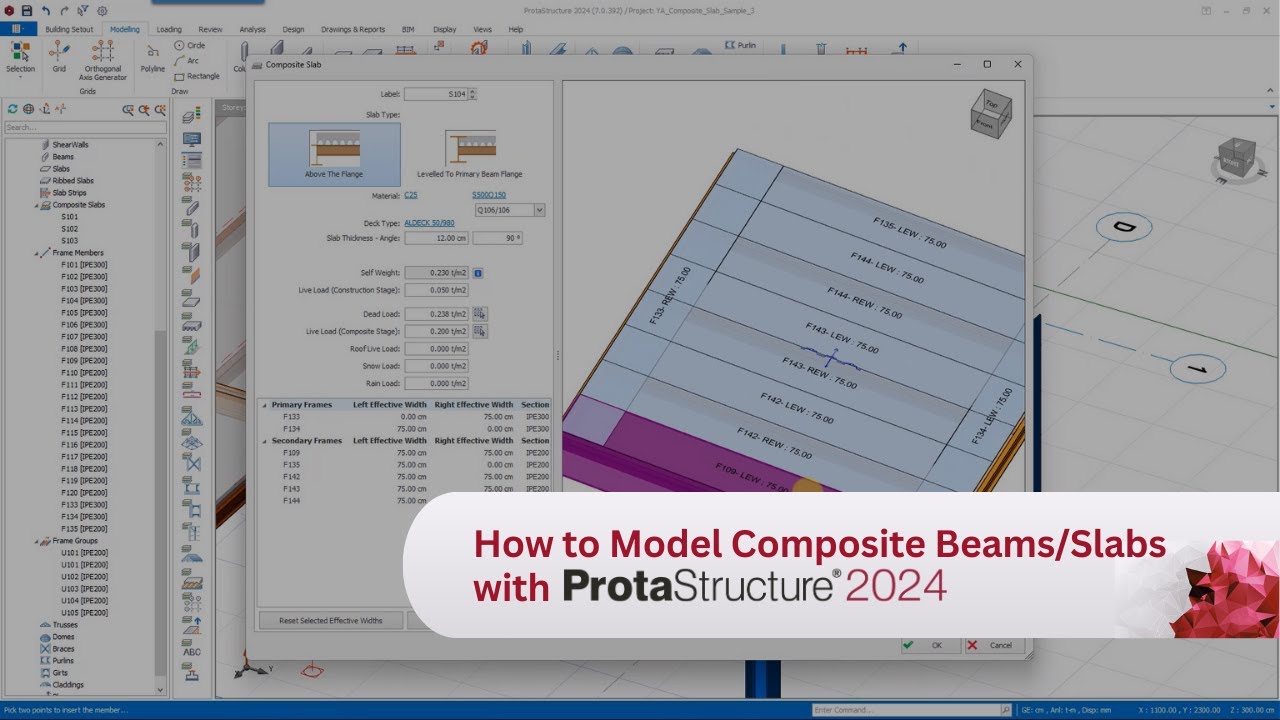The height and width of the screenshot is (720, 1280).
Task: Click the tree Search box
Action: click(x=85, y=127)
